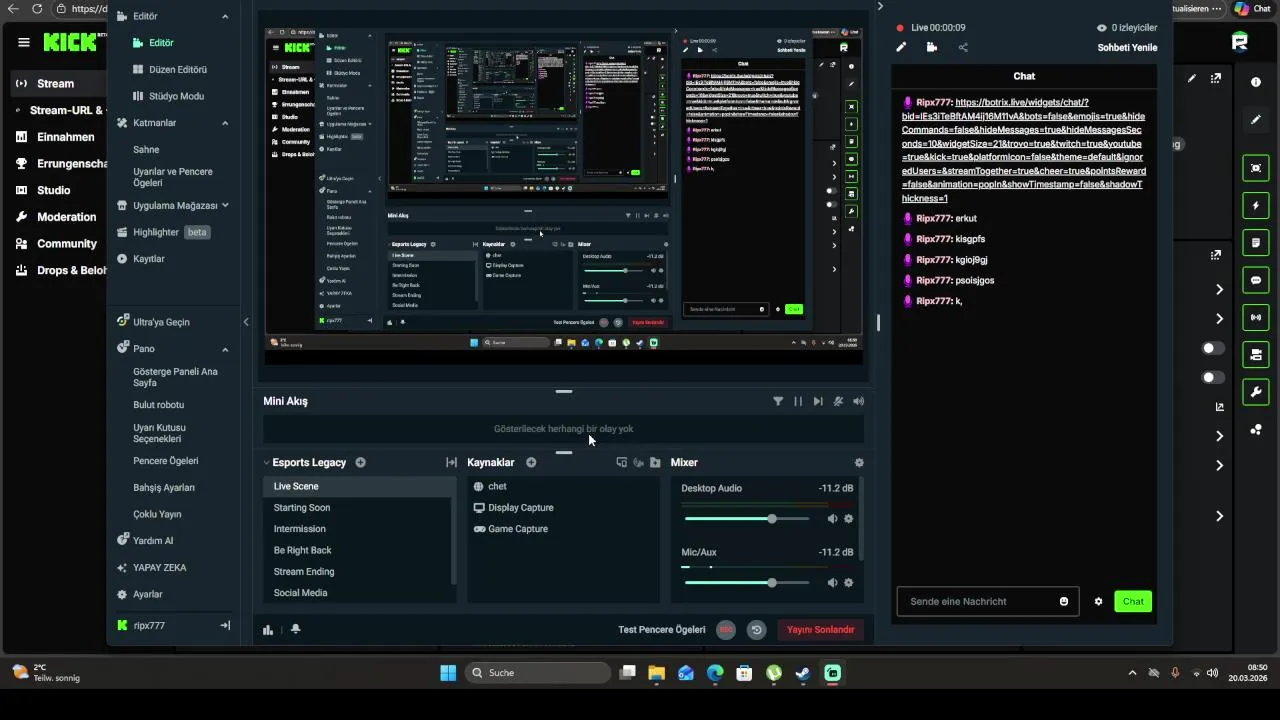
Task: Open the audio source icon in the Kaynaklar header
Action: point(638,463)
